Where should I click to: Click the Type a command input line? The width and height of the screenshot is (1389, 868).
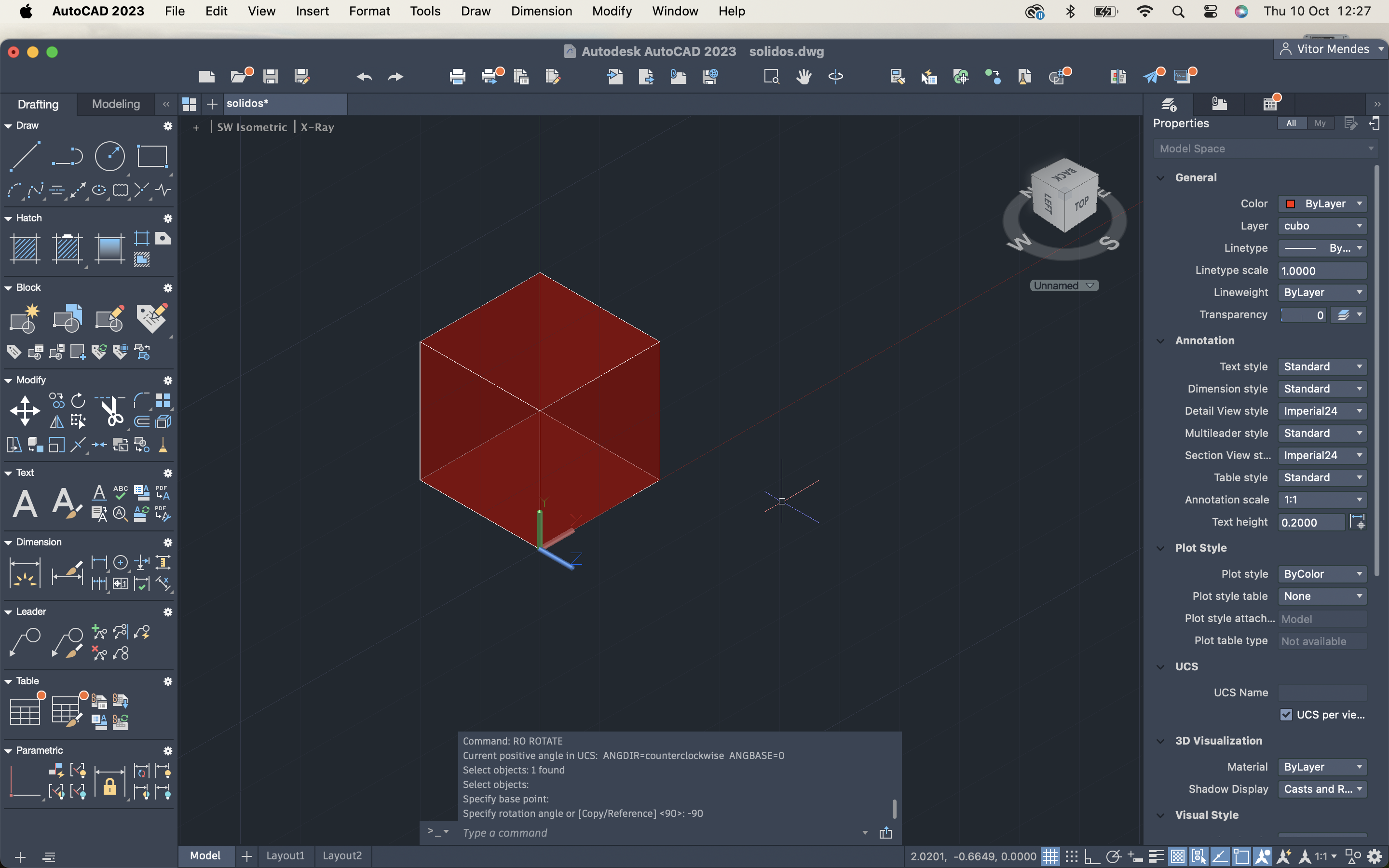[x=660, y=832]
